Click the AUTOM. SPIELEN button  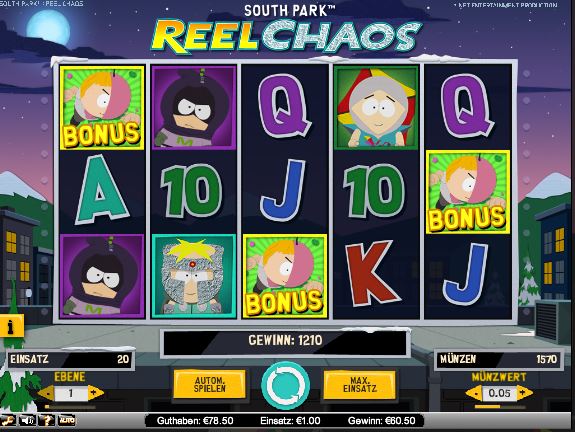pyautogui.click(x=209, y=384)
